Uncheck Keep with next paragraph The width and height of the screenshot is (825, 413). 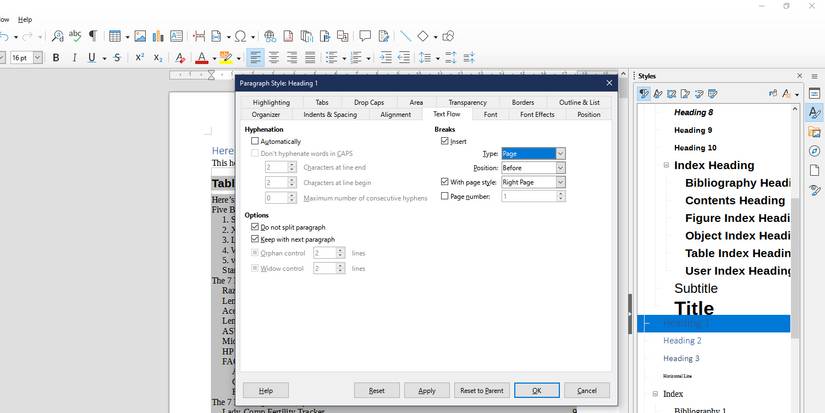coord(255,239)
